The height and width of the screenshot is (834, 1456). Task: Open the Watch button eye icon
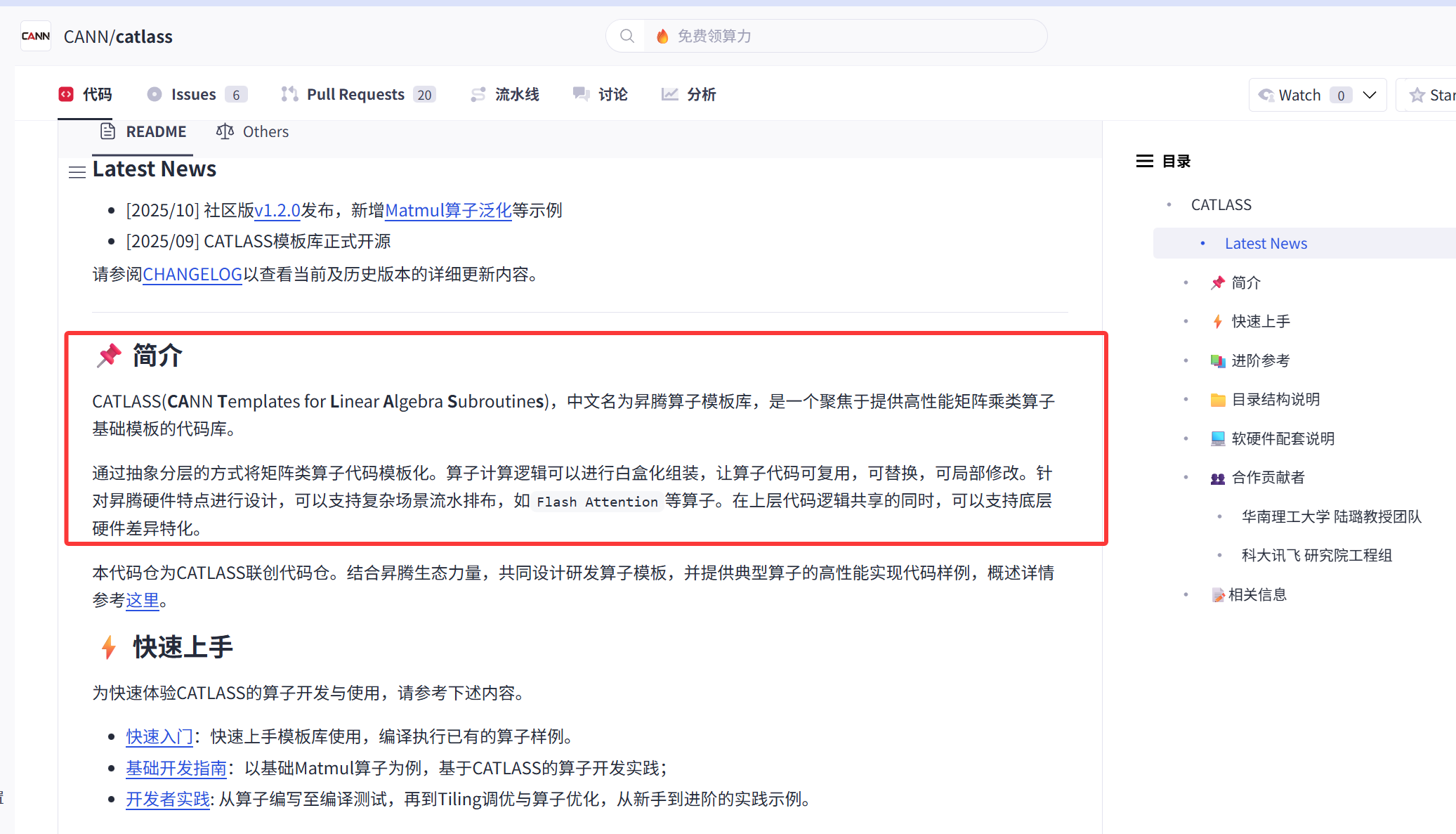(1266, 95)
